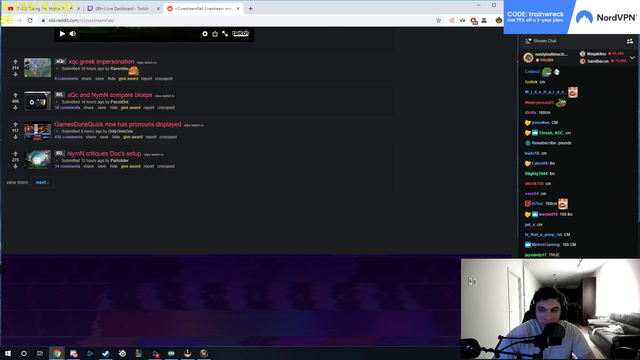Open a new browser tab
This screenshot has width=640, height=360.
tap(251, 9)
